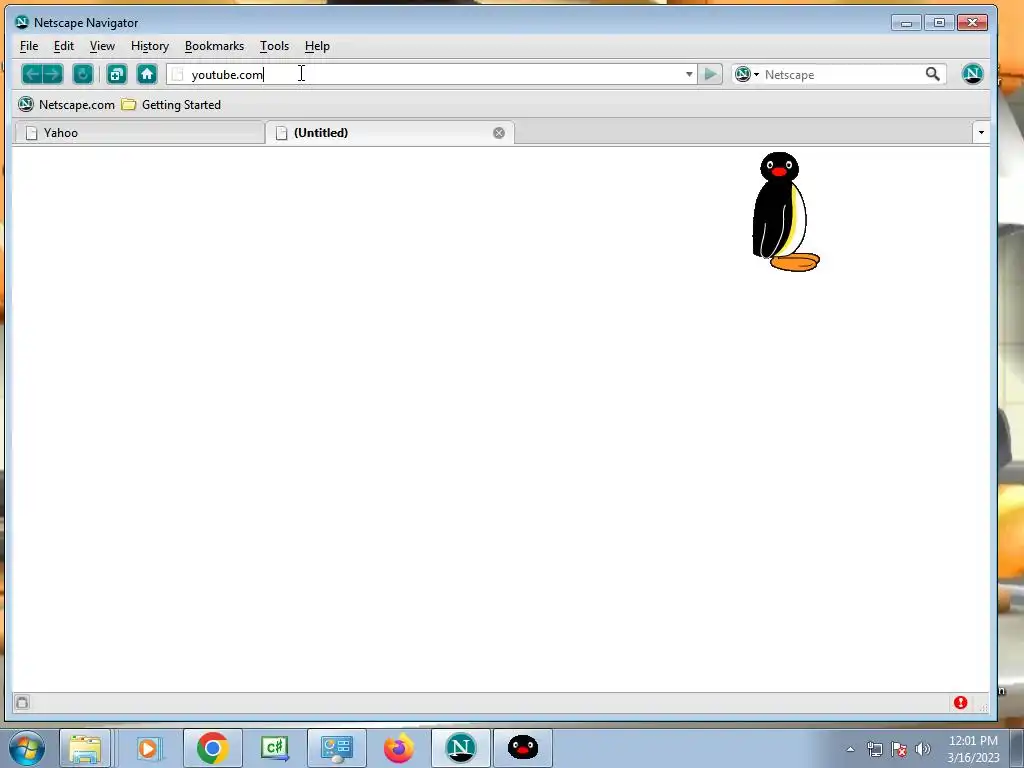This screenshot has width=1024, height=768.
Task: Close the Untitled tab
Action: [499, 133]
